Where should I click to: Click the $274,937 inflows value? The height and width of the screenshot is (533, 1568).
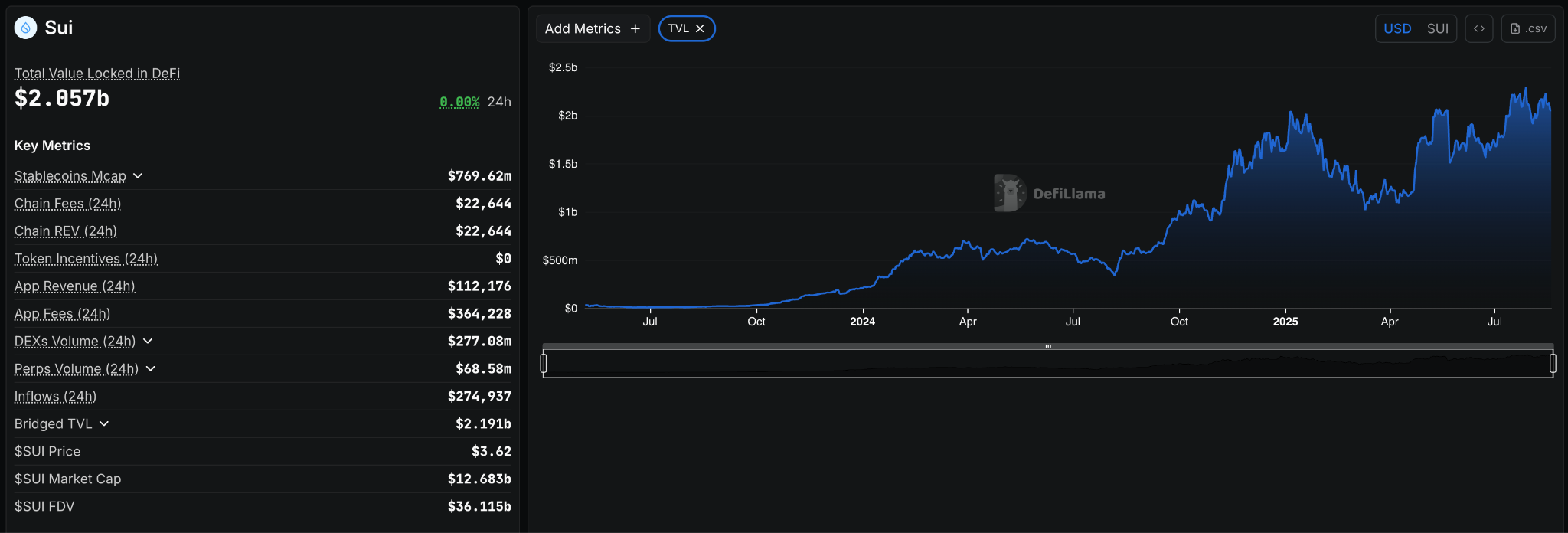point(479,396)
